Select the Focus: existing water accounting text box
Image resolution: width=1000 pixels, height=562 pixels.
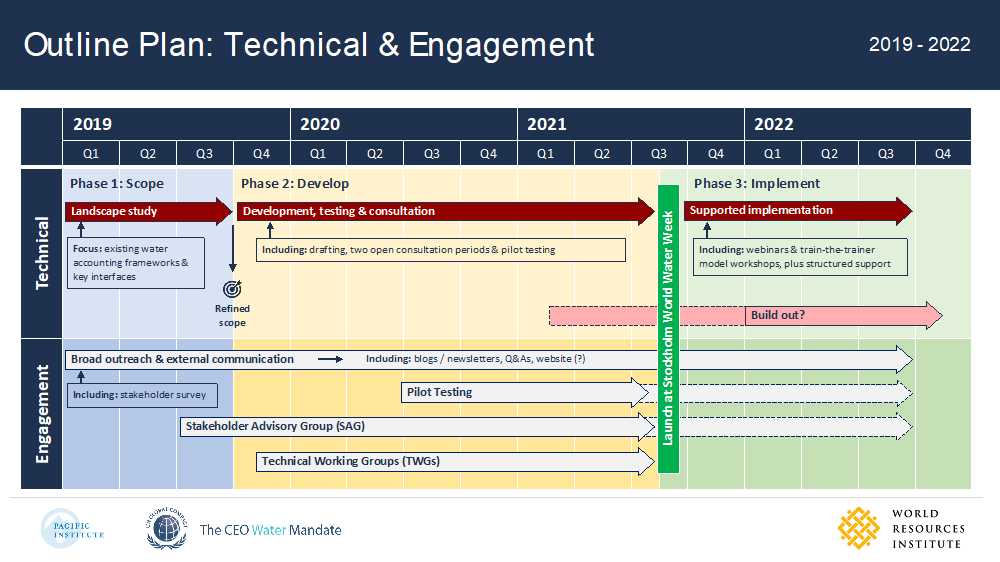(x=136, y=263)
